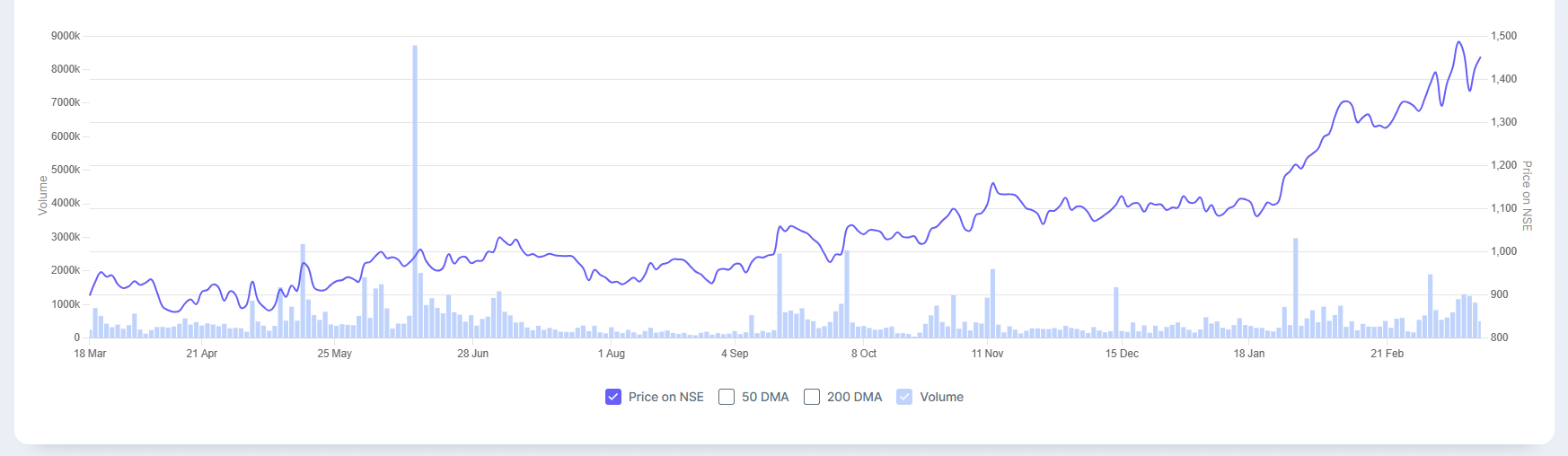Untick the Volume checkbox in the legend

(x=904, y=397)
